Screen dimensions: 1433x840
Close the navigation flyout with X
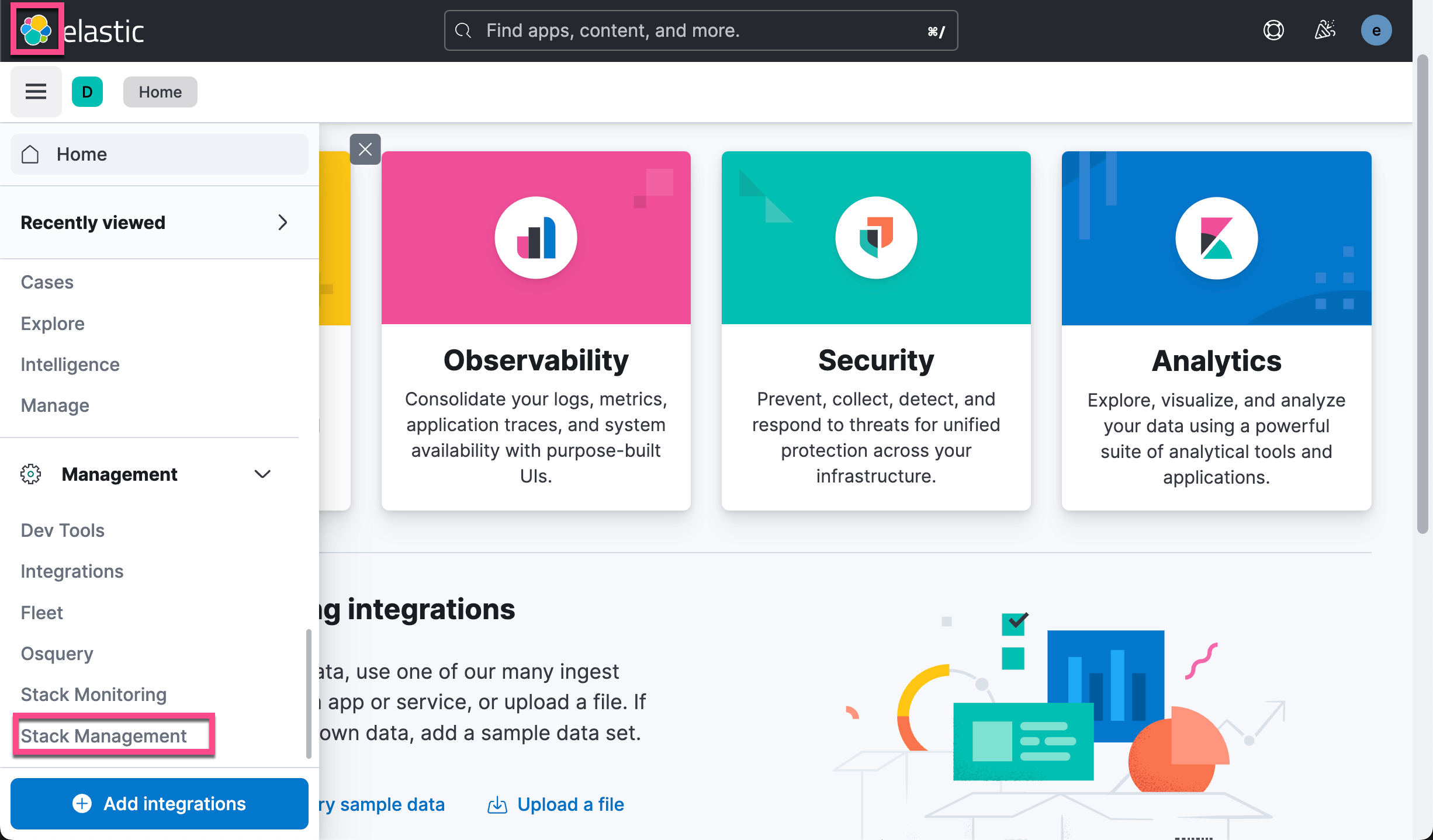[365, 150]
